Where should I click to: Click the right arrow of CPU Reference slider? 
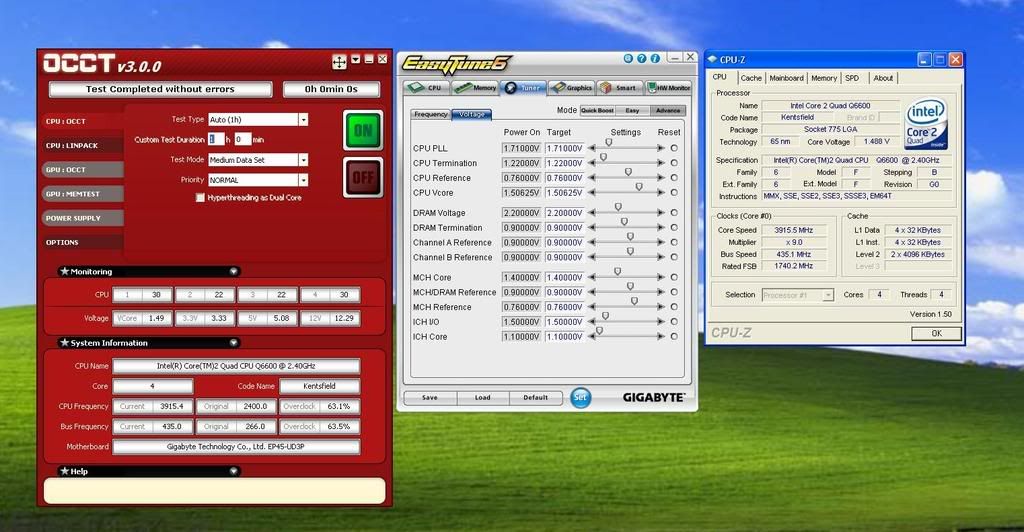click(661, 178)
